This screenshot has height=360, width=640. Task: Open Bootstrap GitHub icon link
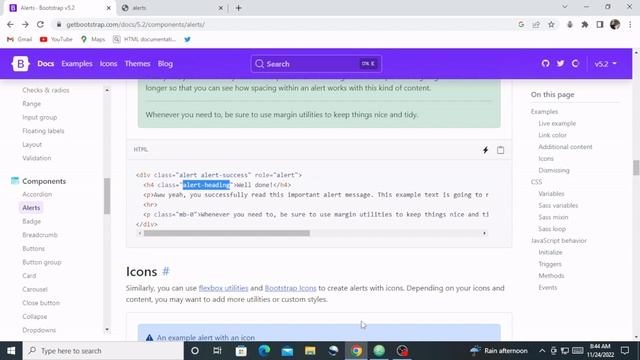pyautogui.click(x=545, y=64)
